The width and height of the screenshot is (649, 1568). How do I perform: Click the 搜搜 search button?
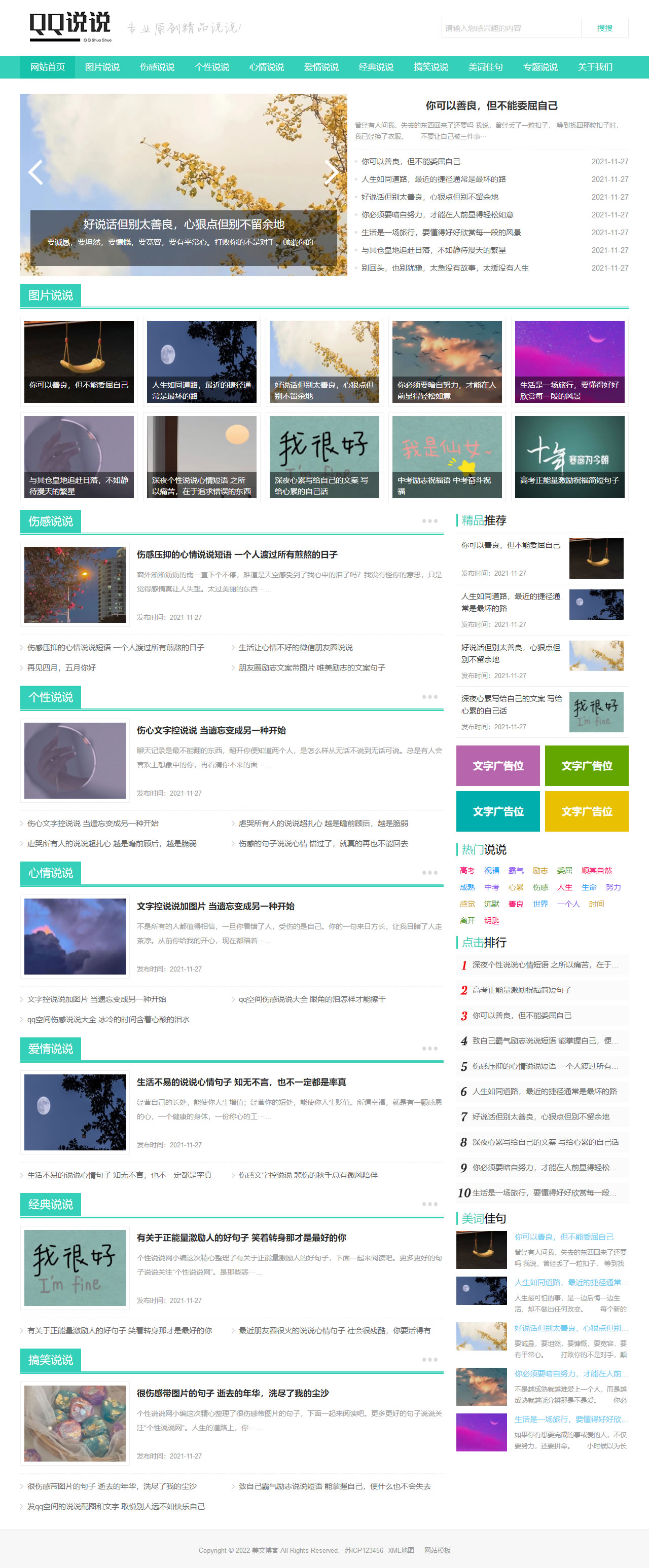coord(604,28)
